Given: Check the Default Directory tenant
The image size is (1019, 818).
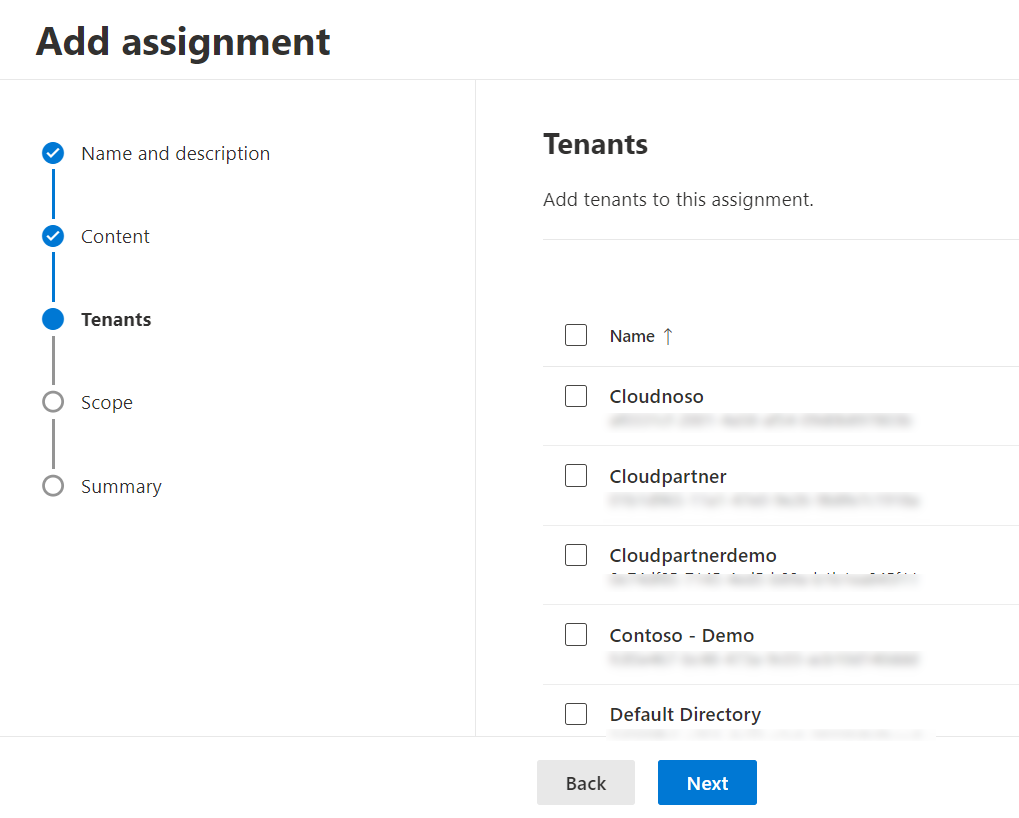Looking at the screenshot, I should coord(576,714).
